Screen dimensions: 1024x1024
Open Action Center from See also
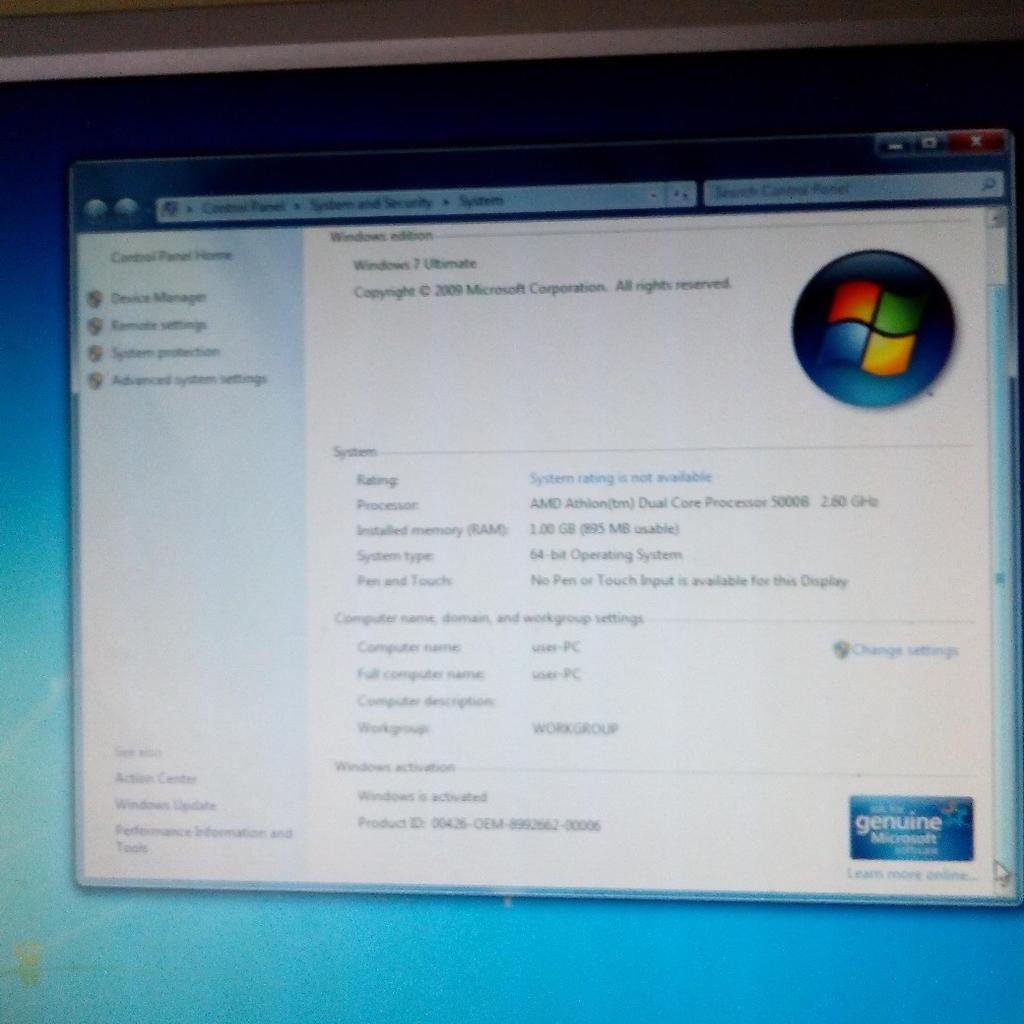tap(156, 778)
